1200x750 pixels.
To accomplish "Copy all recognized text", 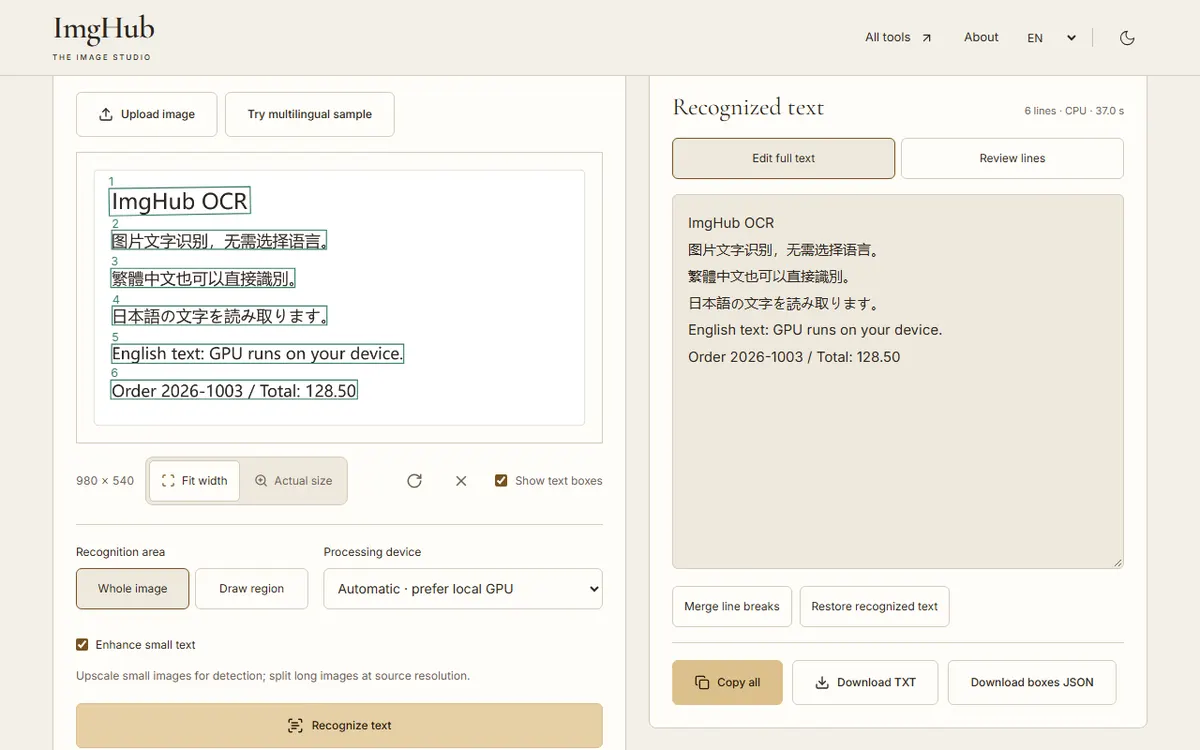I will [727, 682].
